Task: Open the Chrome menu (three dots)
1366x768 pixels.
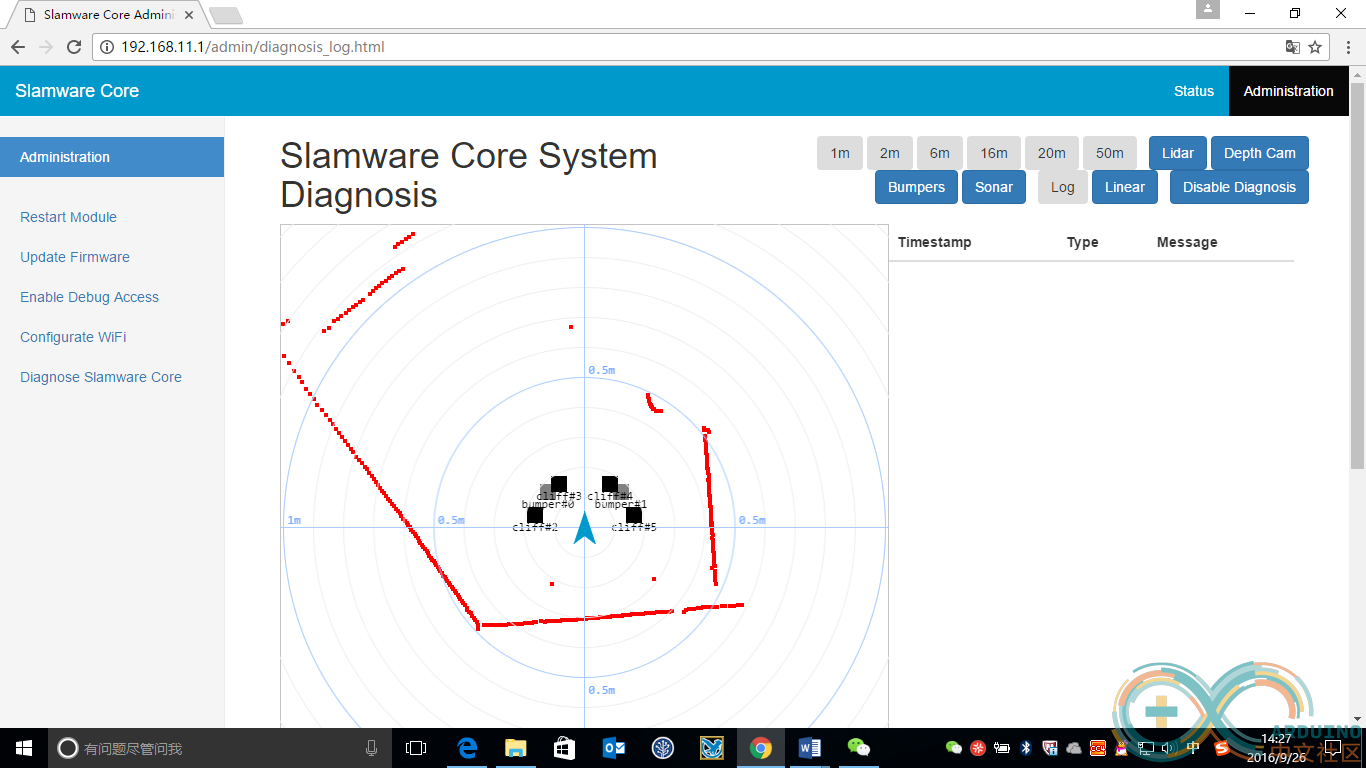Action: click(x=1347, y=47)
